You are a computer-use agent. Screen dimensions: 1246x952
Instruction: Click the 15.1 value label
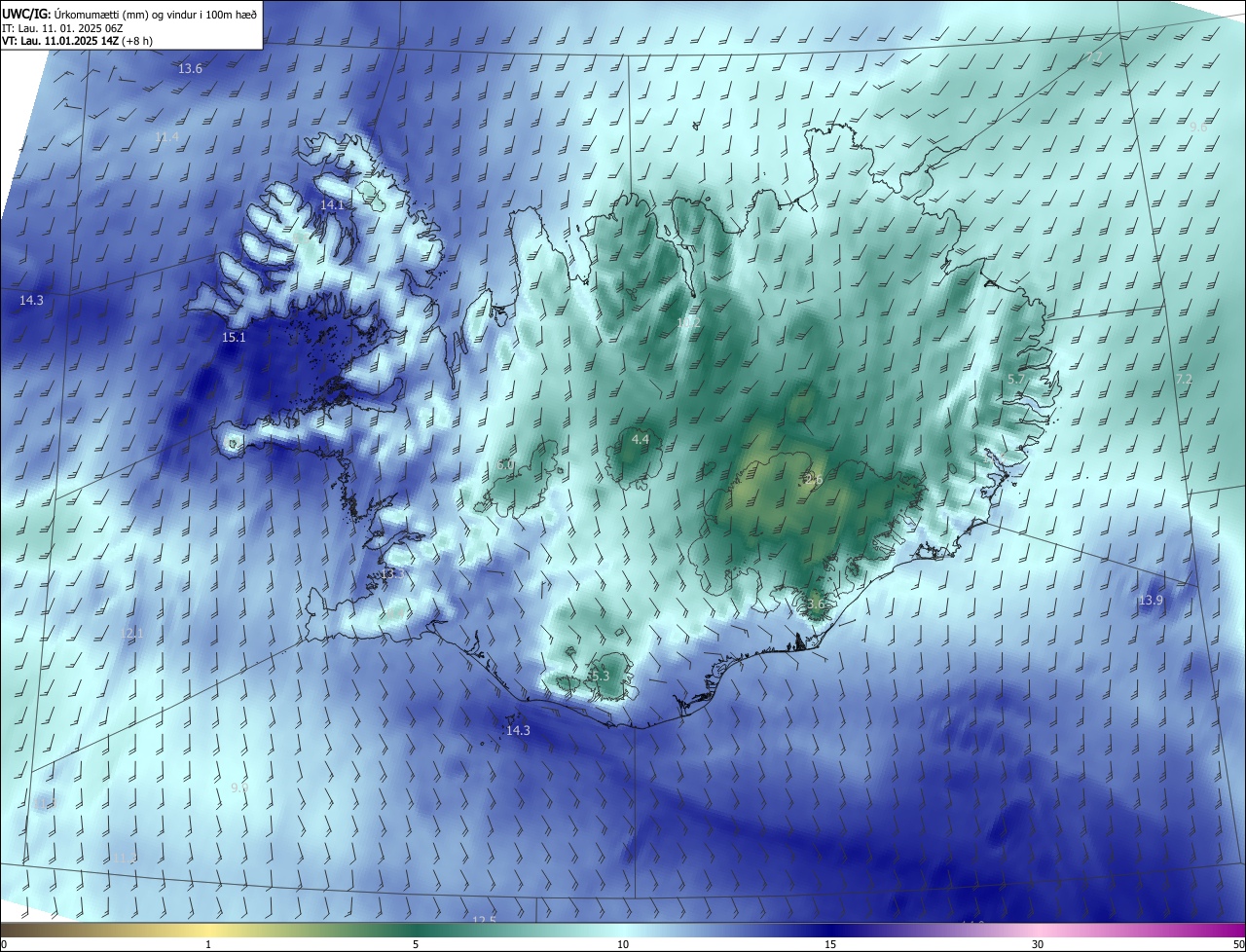[x=234, y=338]
